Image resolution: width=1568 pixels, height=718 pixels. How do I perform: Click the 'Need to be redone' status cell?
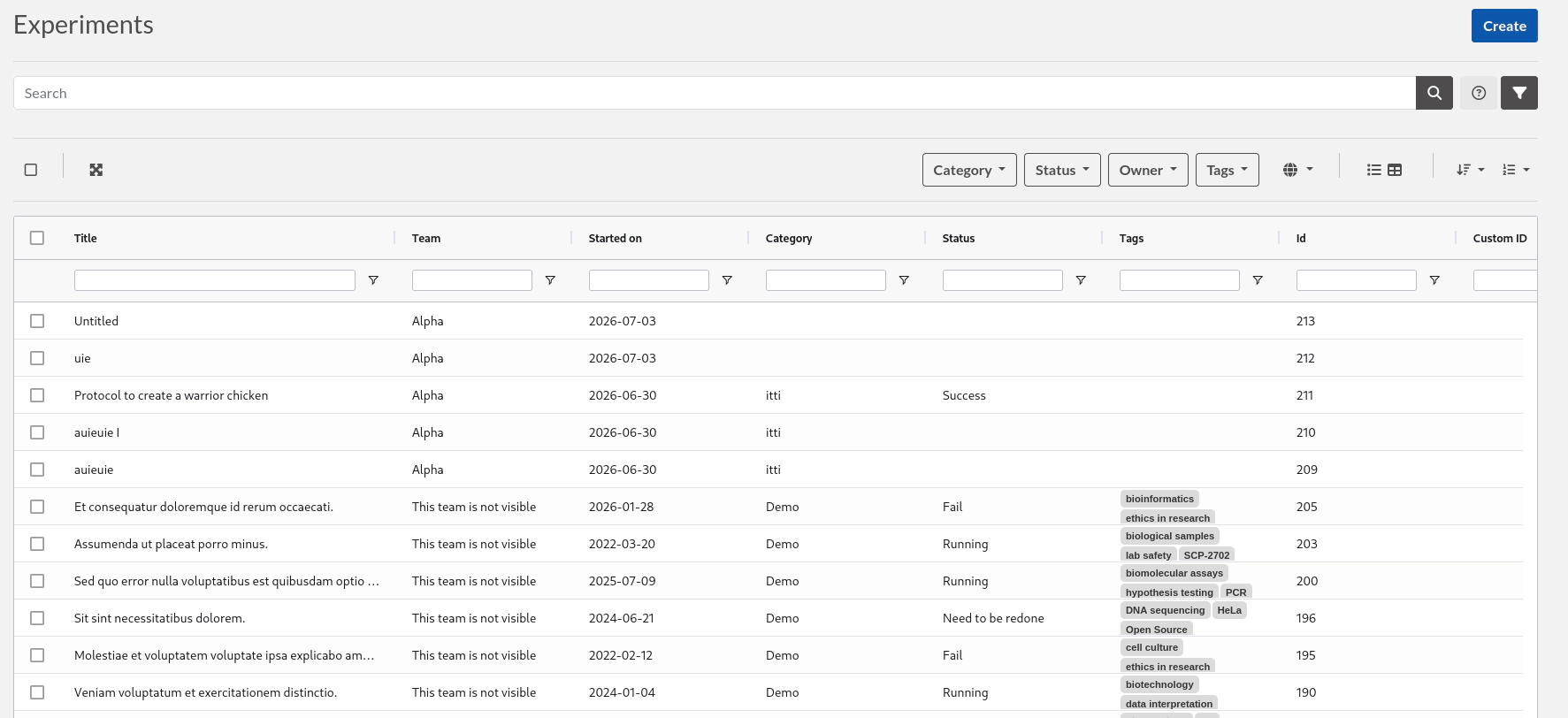(993, 618)
